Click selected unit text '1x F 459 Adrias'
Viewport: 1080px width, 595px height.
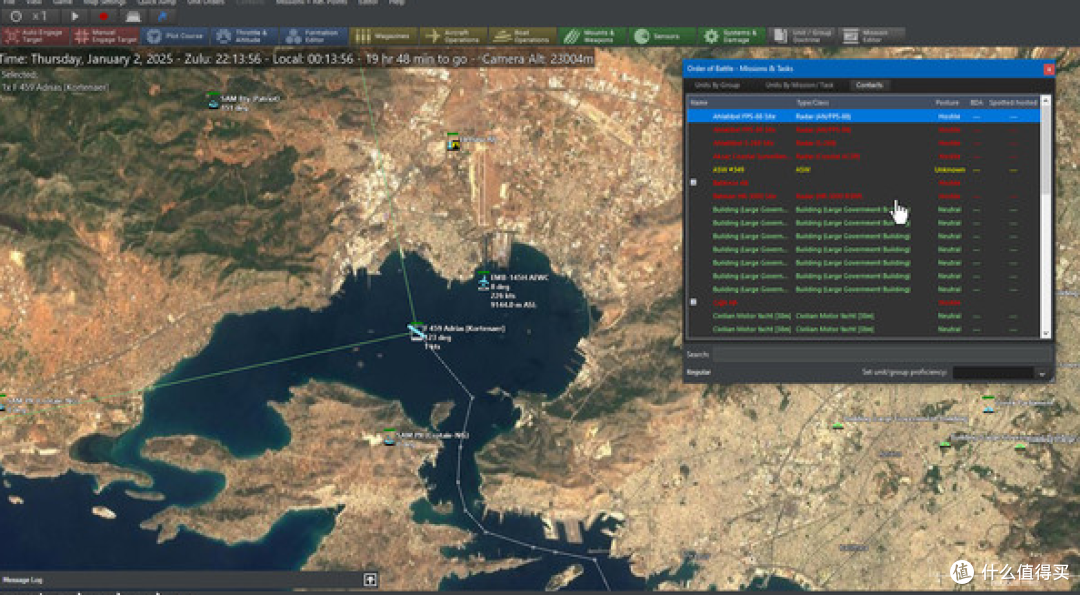54,87
